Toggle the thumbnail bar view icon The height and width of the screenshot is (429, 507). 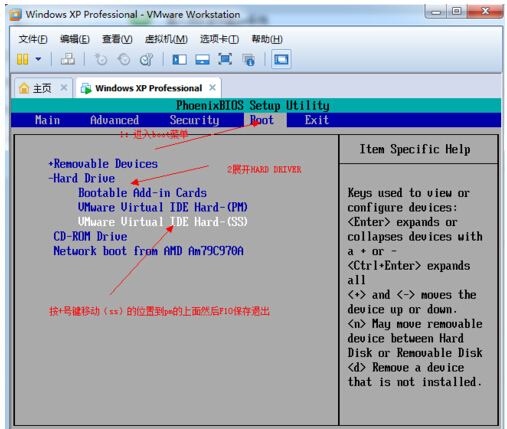[202, 60]
